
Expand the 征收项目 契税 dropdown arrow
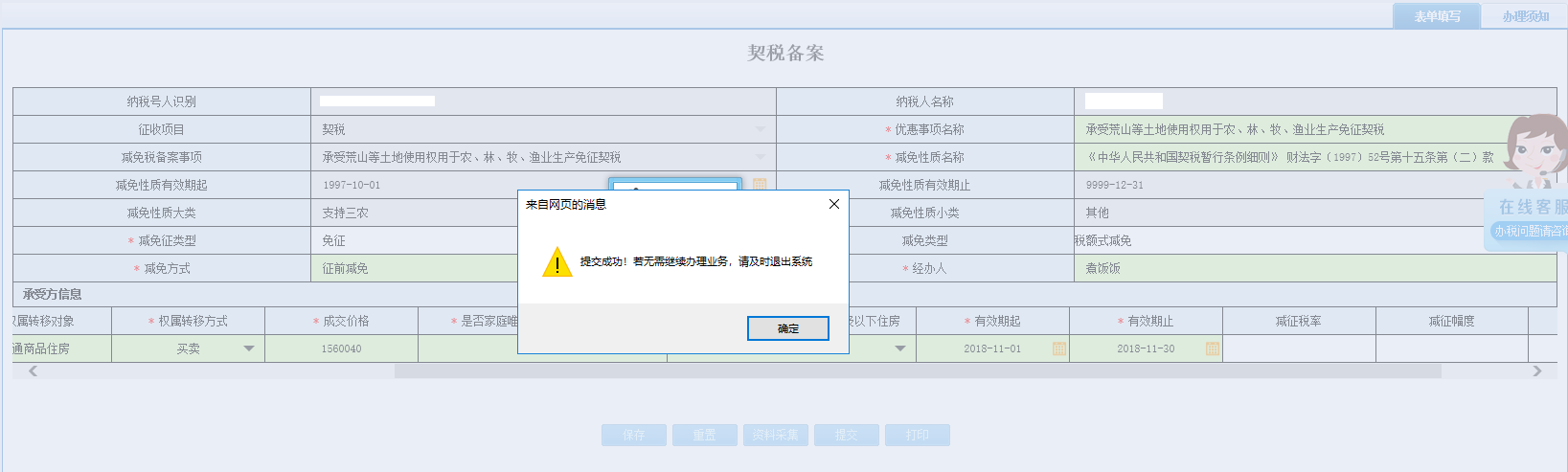[x=760, y=129]
